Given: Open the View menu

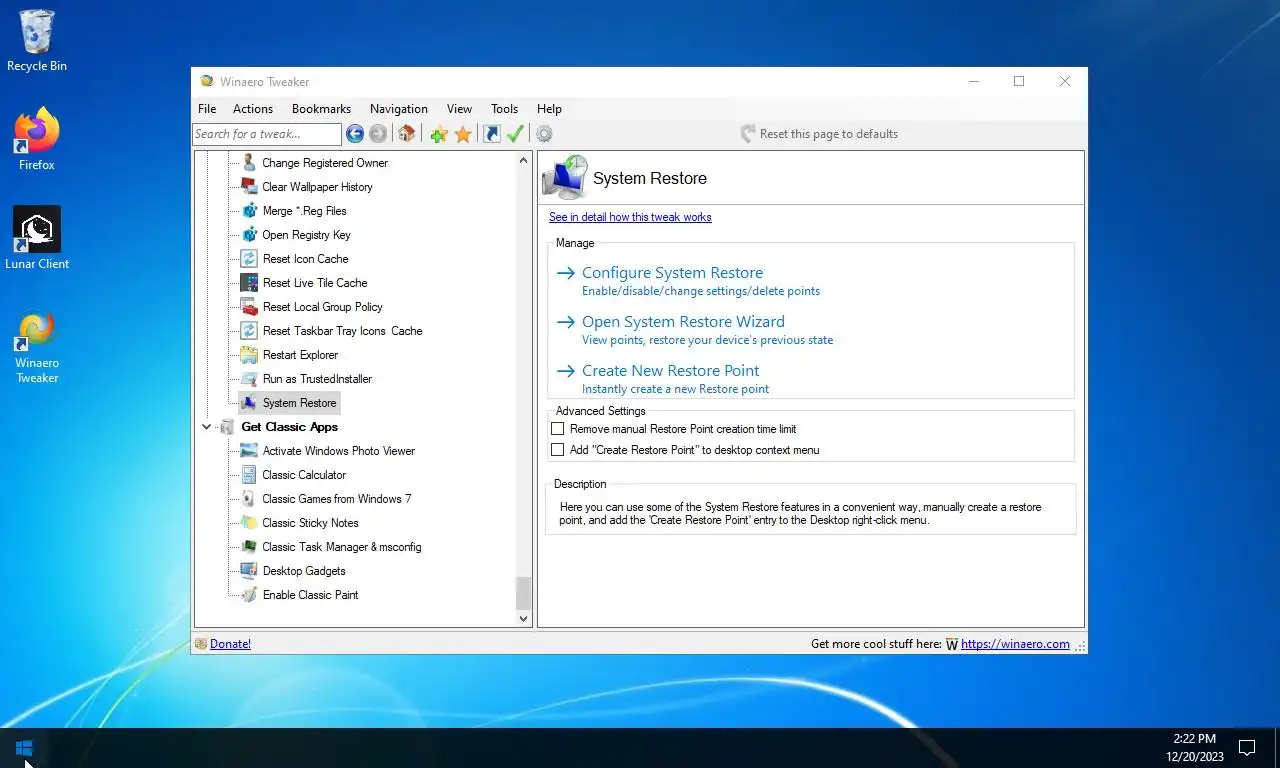Looking at the screenshot, I should coord(459,109).
